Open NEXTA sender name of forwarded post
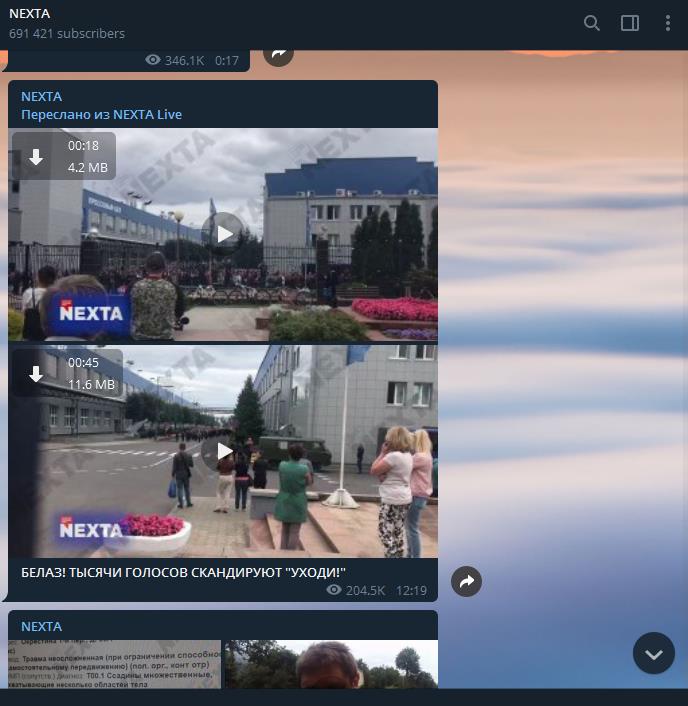This screenshot has width=688, height=706. [41, 96]
